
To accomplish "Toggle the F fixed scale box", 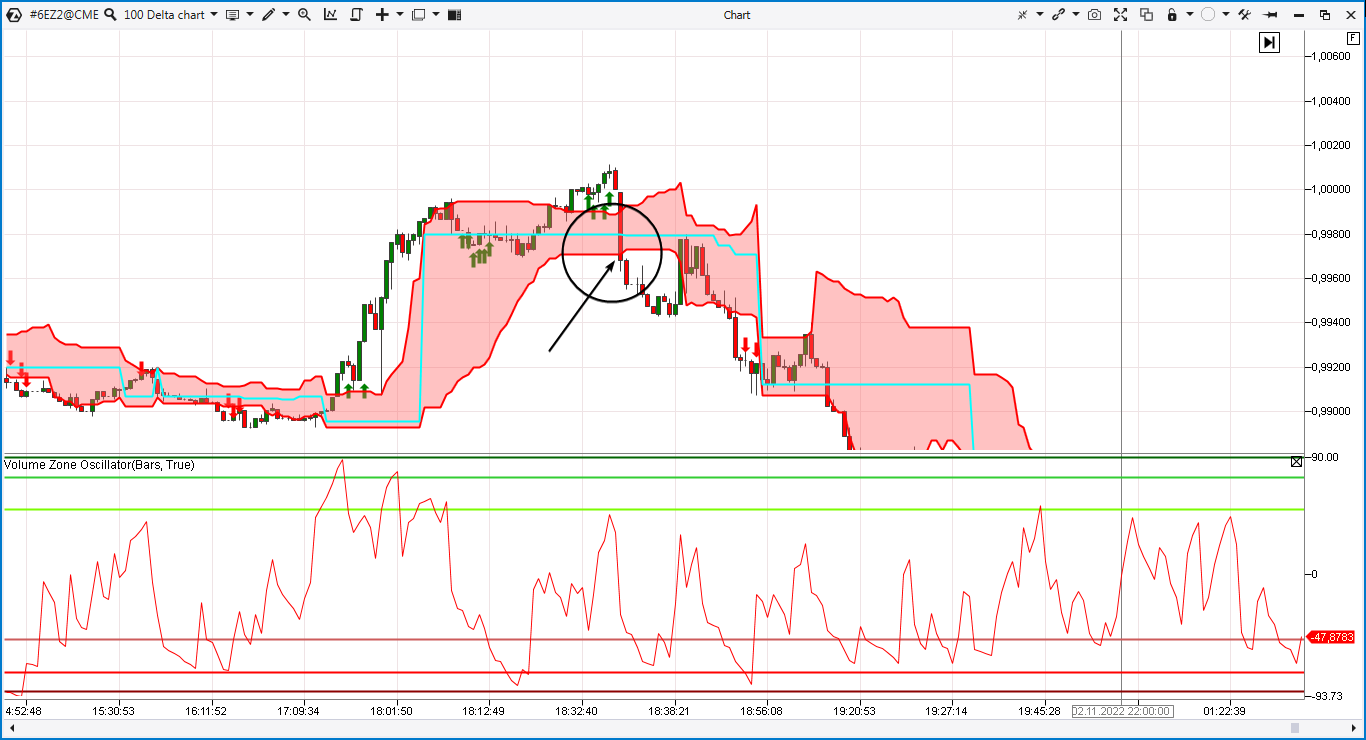I will [x=1353, y=37].
